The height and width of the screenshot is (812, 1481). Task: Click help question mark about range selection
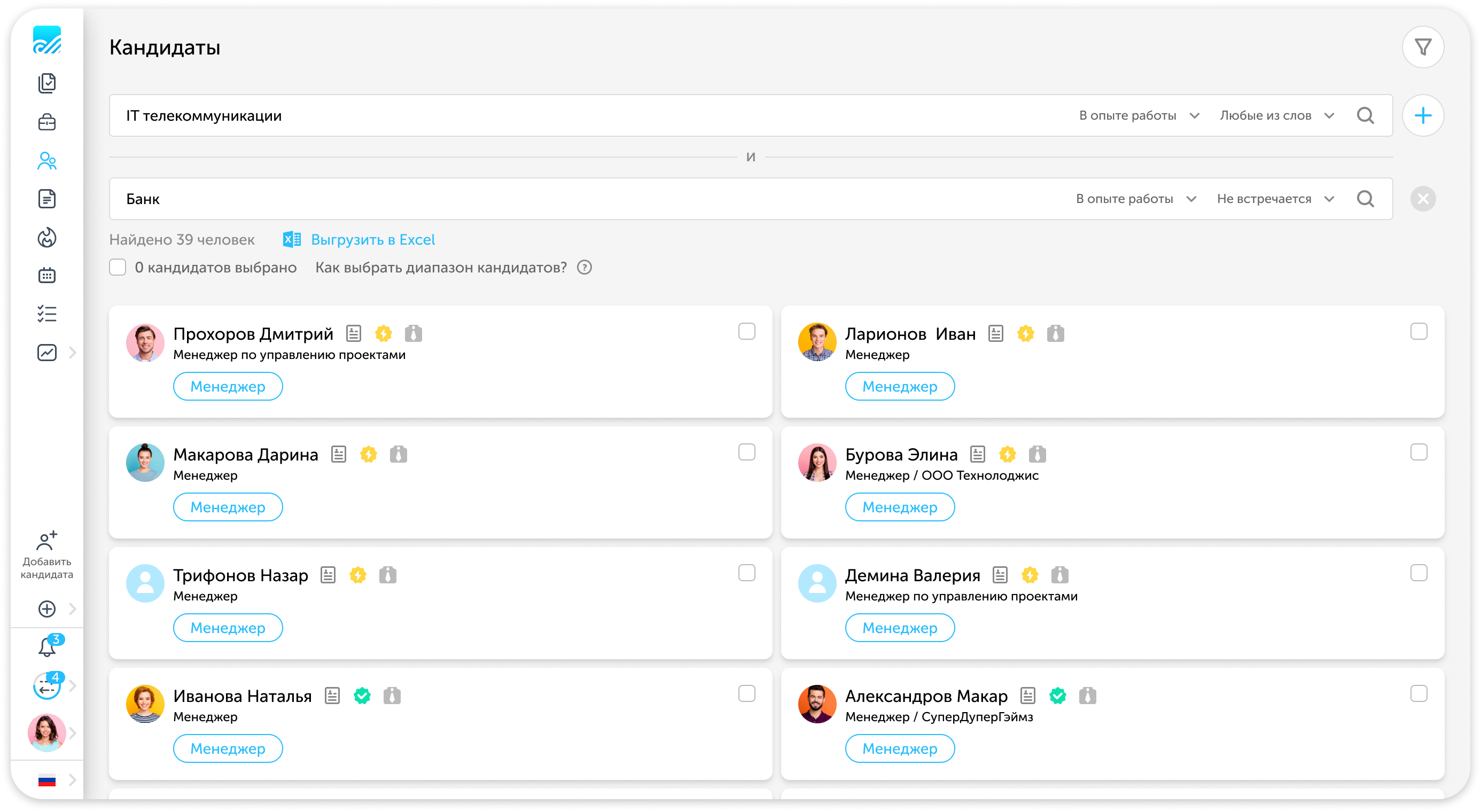tap(584, 268)
